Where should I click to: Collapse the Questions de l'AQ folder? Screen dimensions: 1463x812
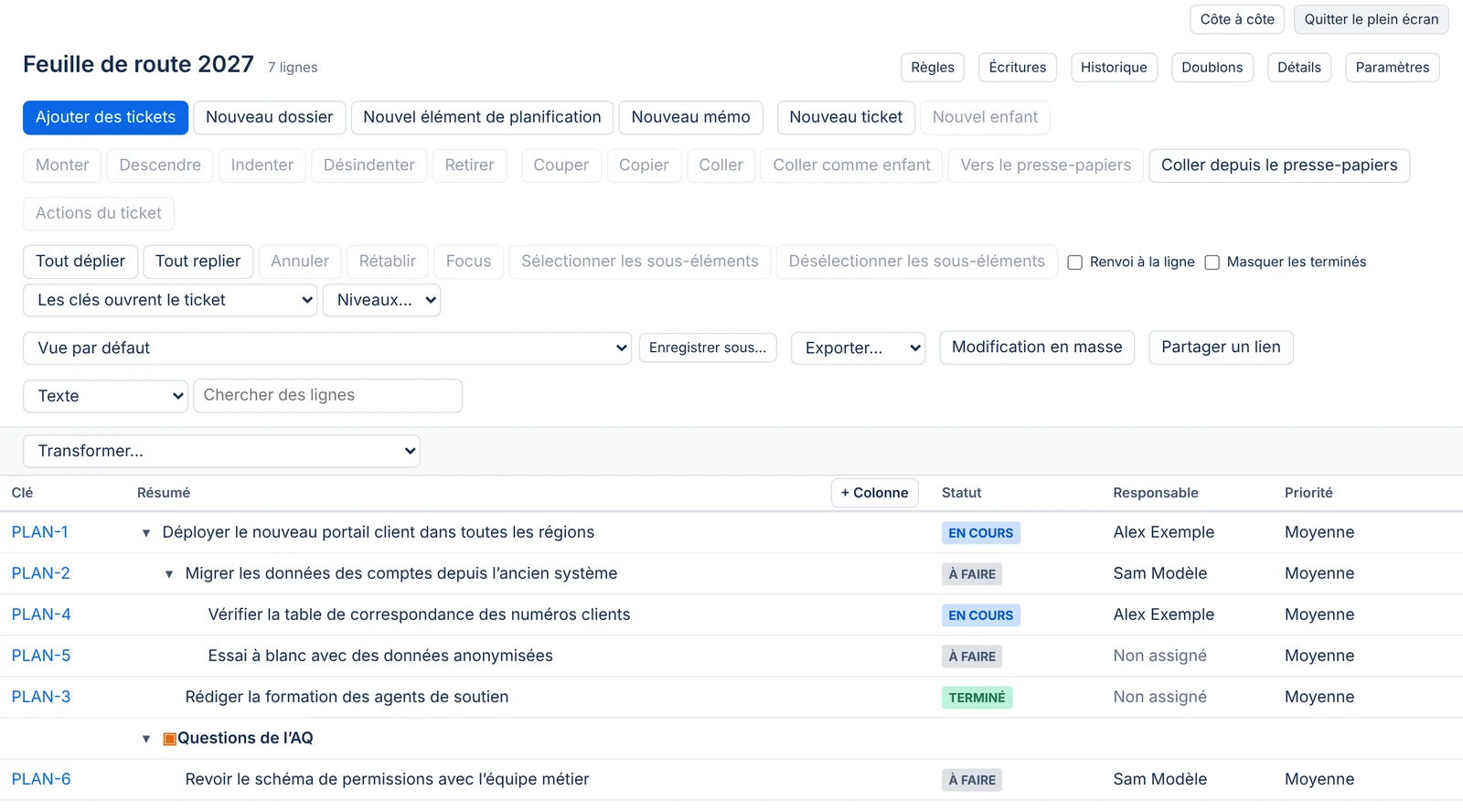(146, 739)
